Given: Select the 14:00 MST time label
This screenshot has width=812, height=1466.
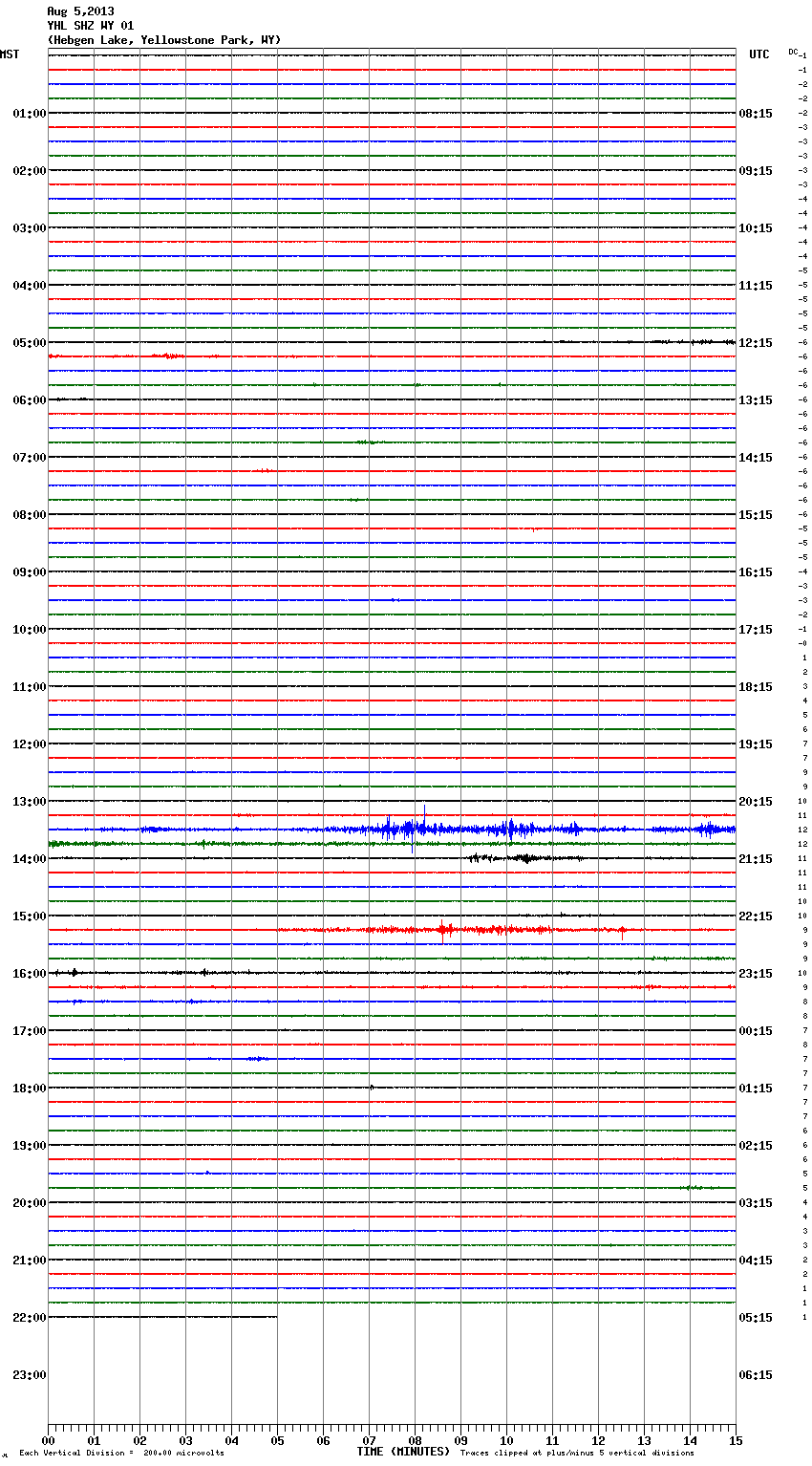Looking at the screenshot, I should tap(30, 859).
